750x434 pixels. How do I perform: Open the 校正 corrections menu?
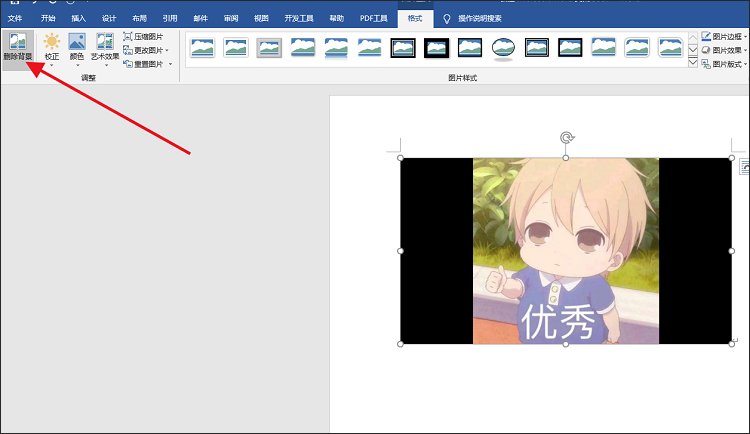click(x=52, y=50)
